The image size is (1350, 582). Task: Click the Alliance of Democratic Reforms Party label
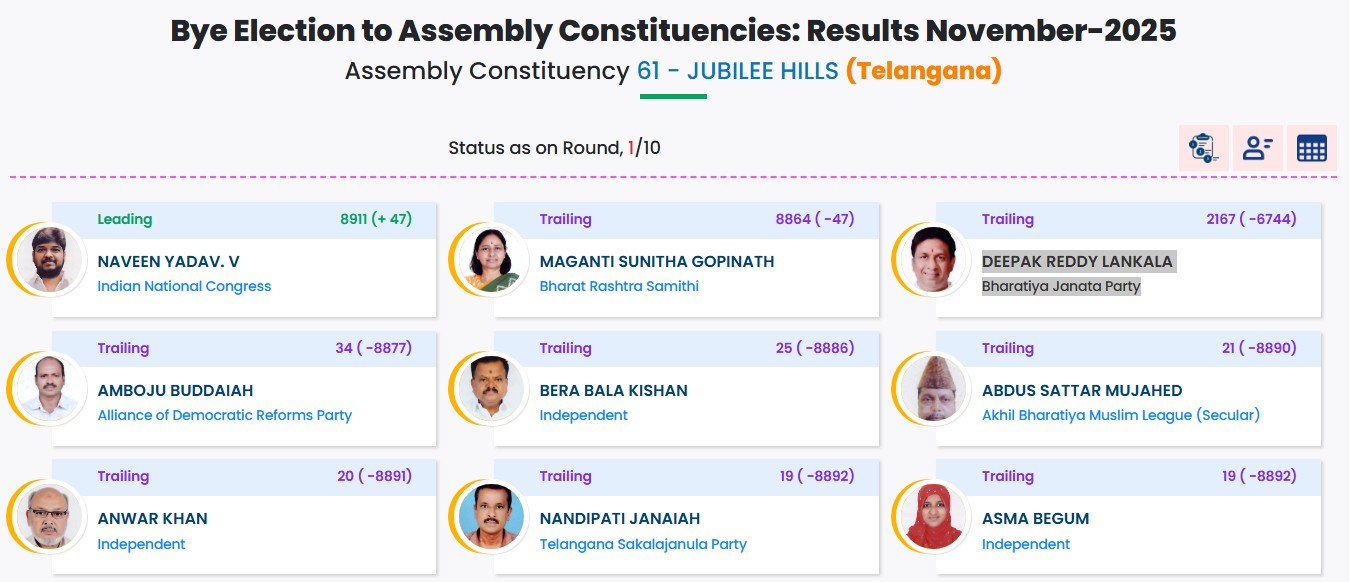click(225, 415)
